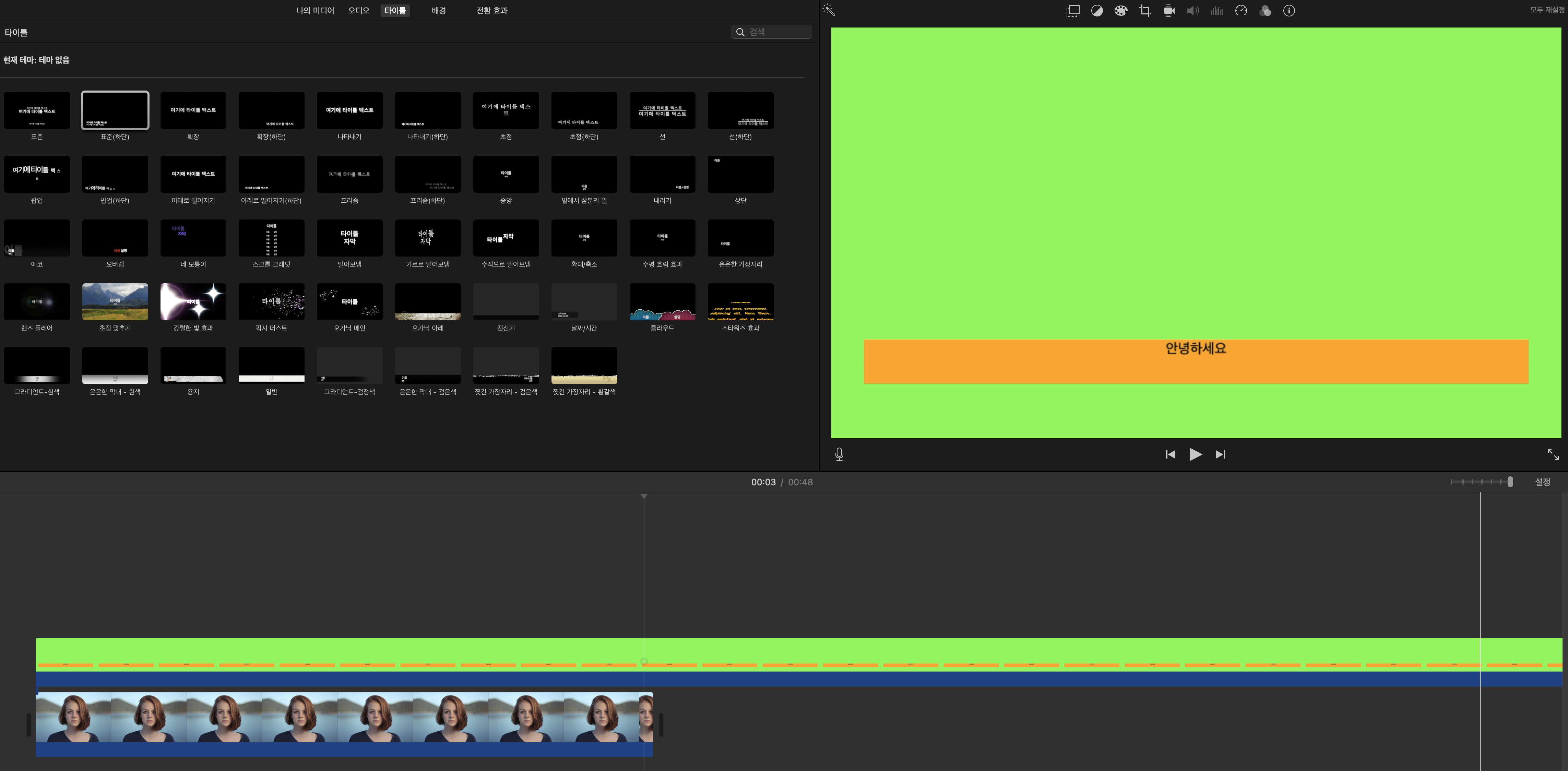Expand viewer to full screen
Viewport: 1568px width, 771px height.
click(x=1553, y=454)
